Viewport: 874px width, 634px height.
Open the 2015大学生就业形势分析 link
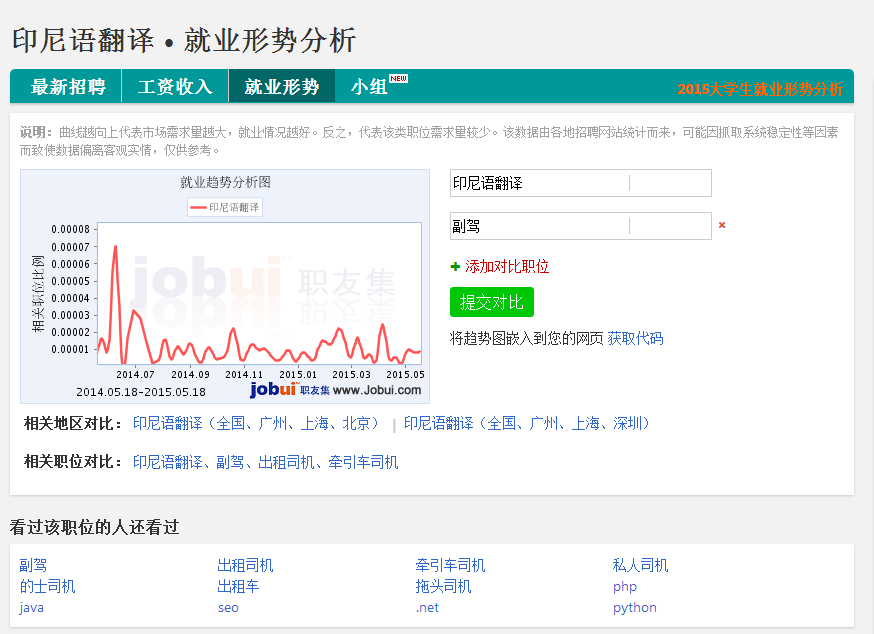[760, 88]
